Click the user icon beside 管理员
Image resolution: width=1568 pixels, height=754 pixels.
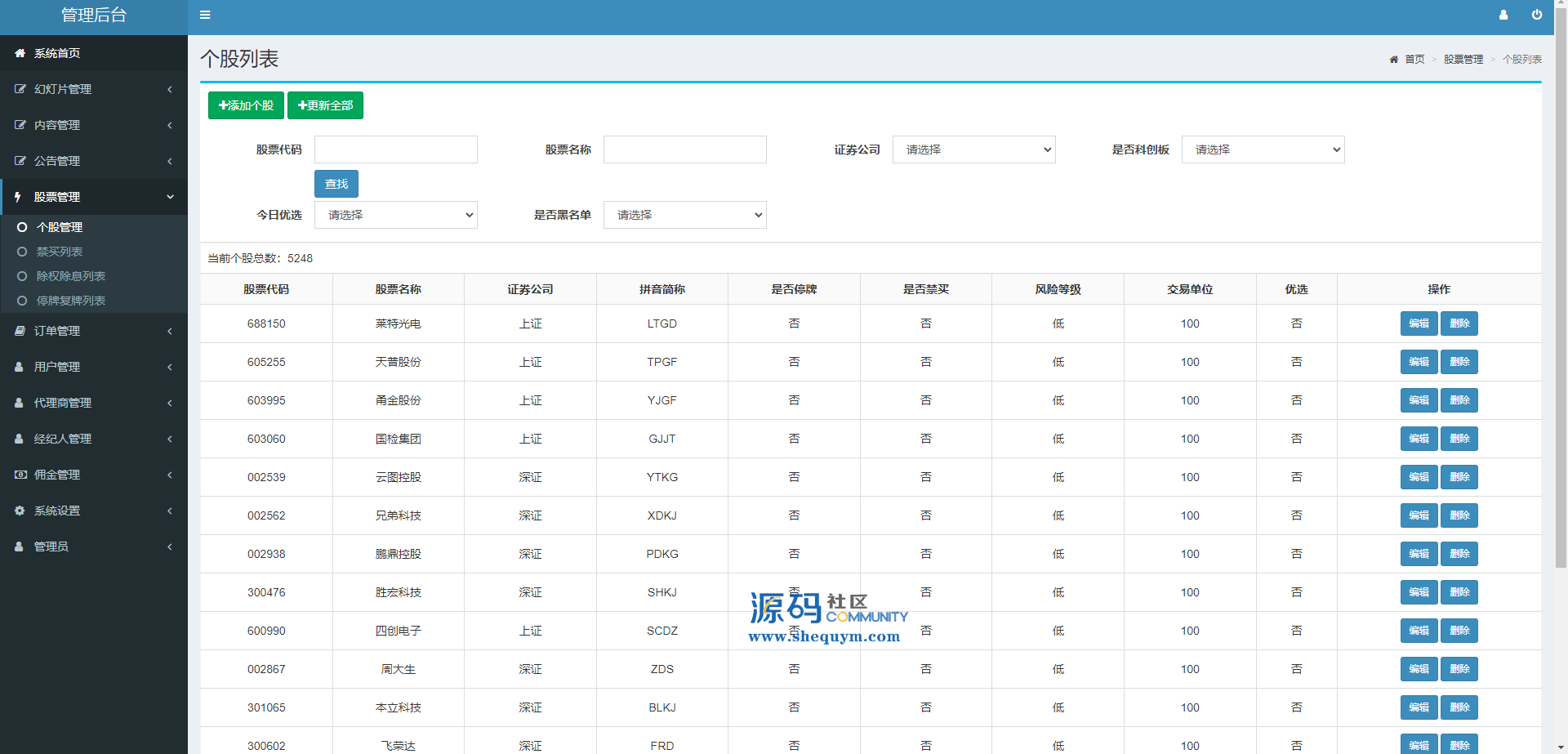(19, 547)
